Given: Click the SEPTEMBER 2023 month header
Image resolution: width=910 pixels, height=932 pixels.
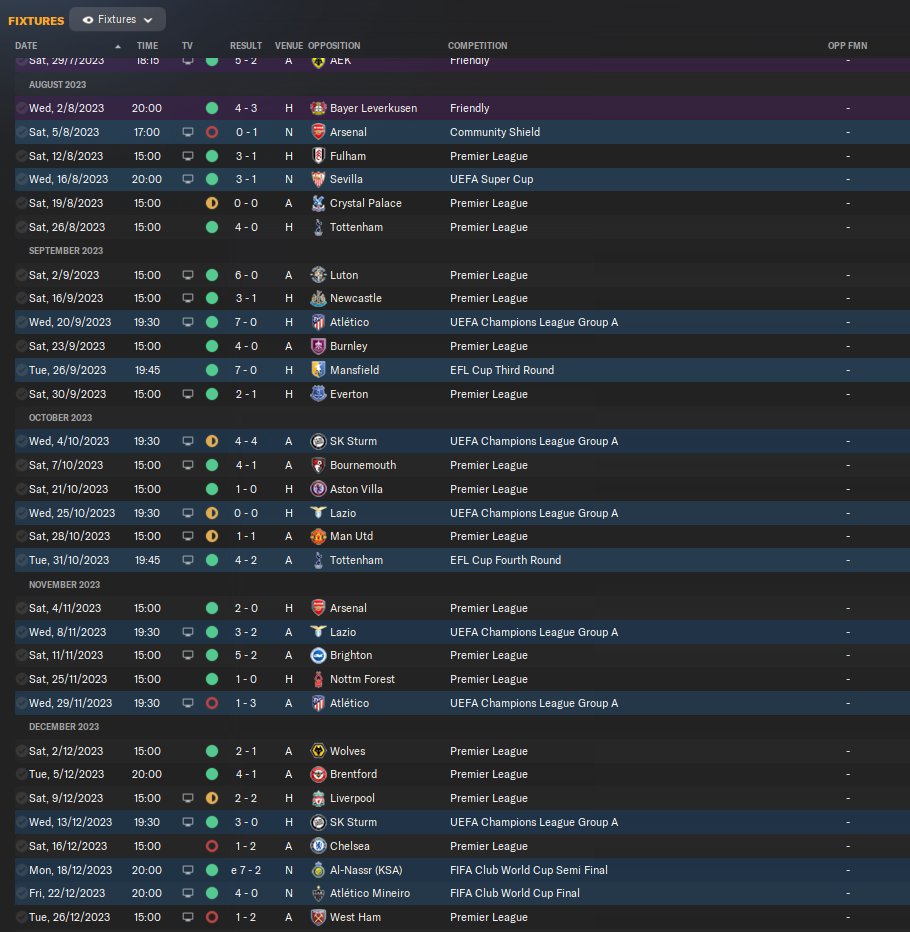Looking at the screenshot, I should pos(66,251).
